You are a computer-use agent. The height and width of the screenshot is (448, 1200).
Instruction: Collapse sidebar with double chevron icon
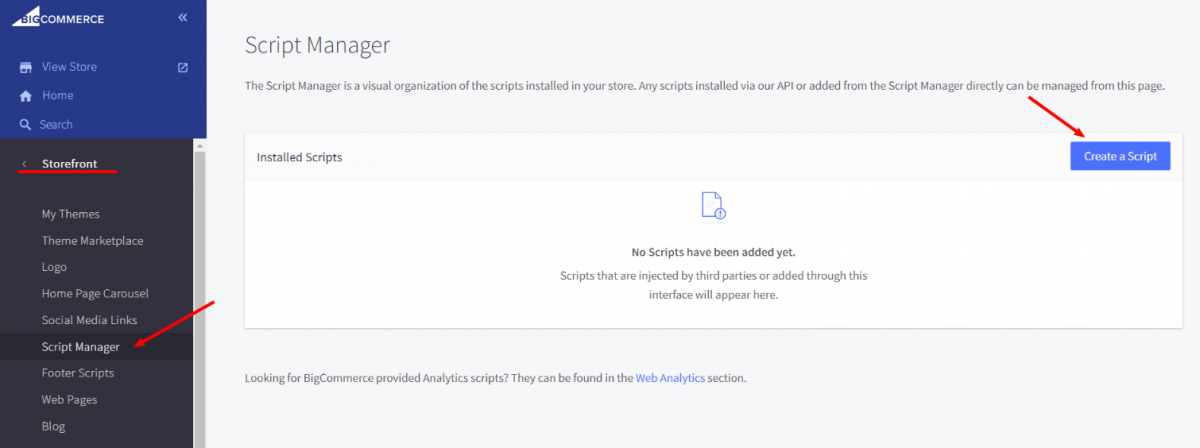(x=182, y=17)
